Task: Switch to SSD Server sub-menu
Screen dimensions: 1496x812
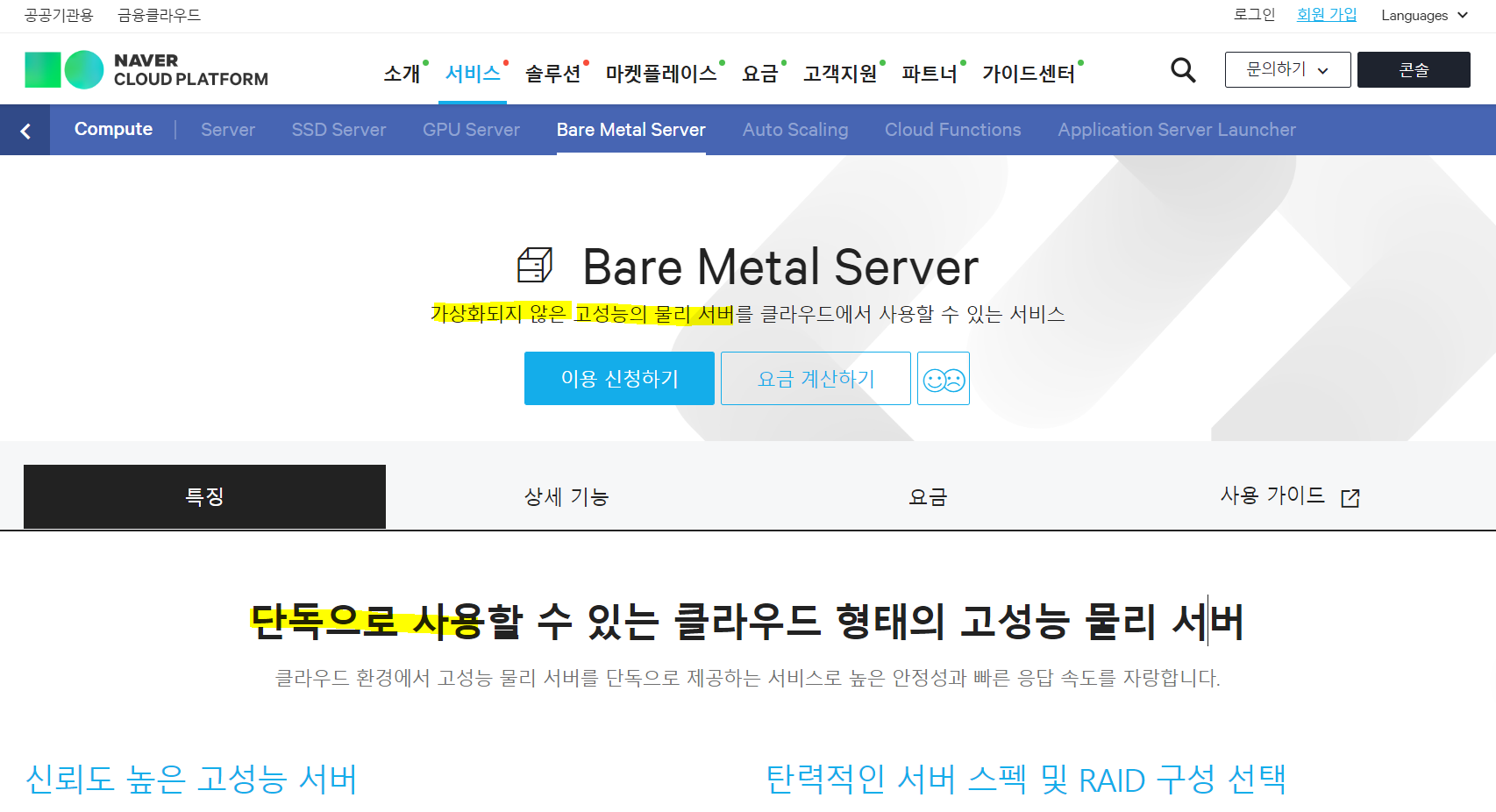Action: click(338, 130)
